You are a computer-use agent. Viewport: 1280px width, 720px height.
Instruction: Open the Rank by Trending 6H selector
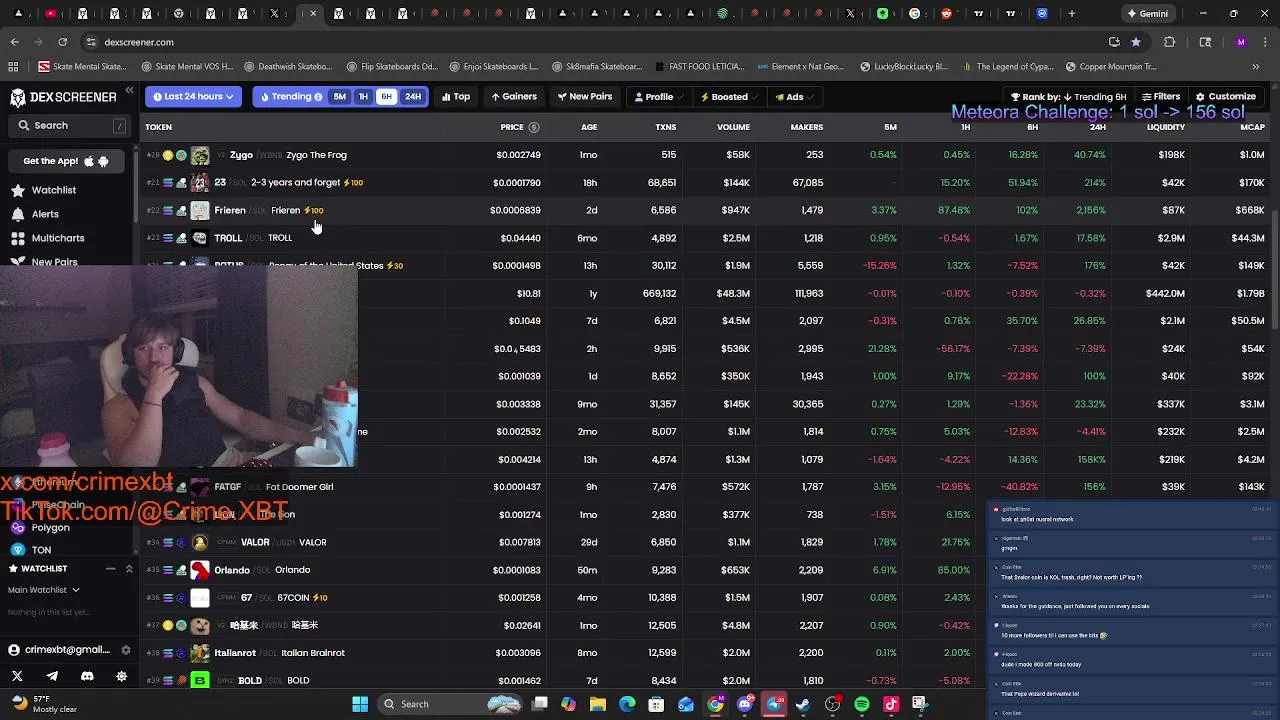(x=1068, y=97)
